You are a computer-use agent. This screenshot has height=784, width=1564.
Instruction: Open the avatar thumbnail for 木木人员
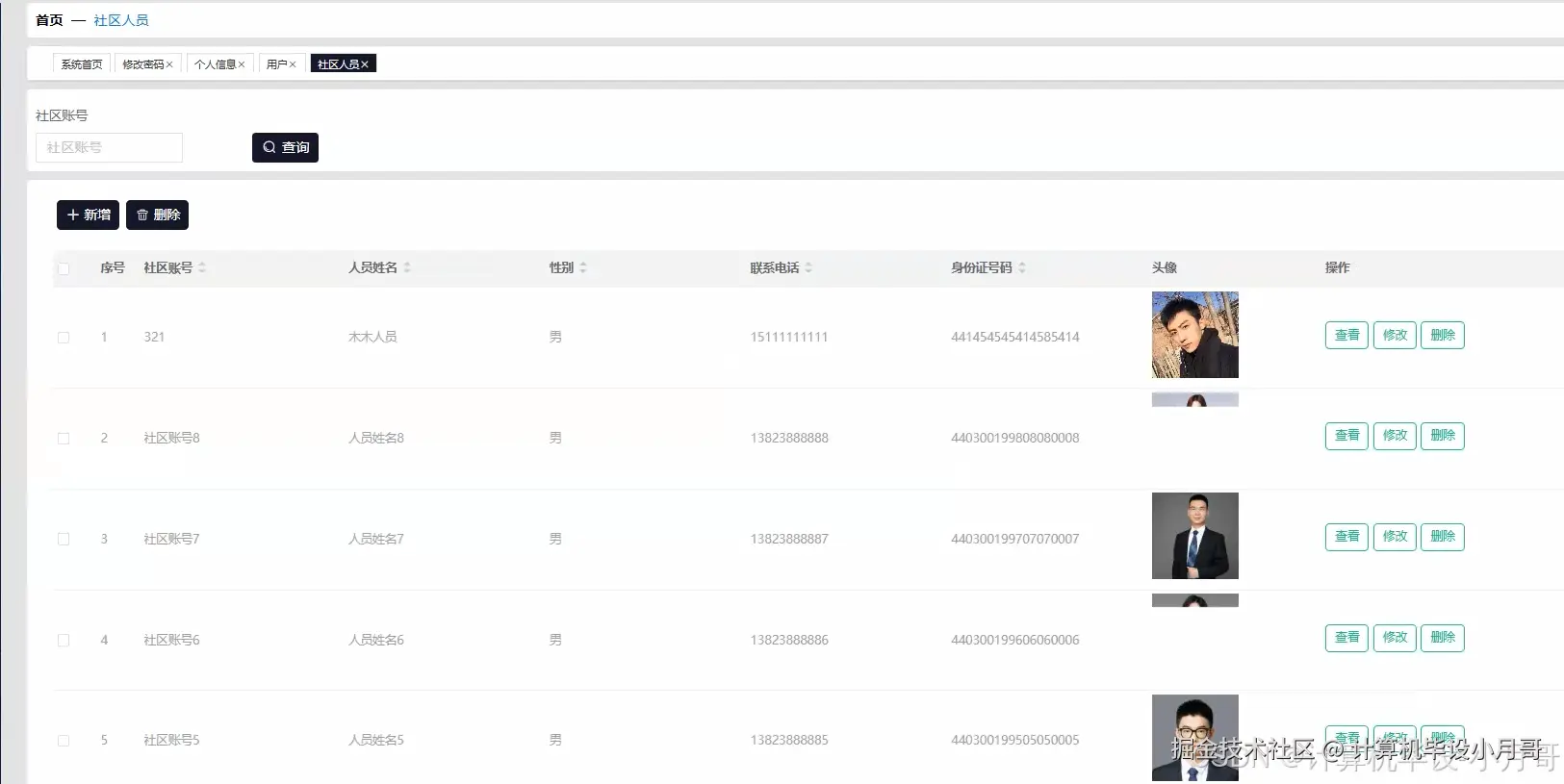1194,335
